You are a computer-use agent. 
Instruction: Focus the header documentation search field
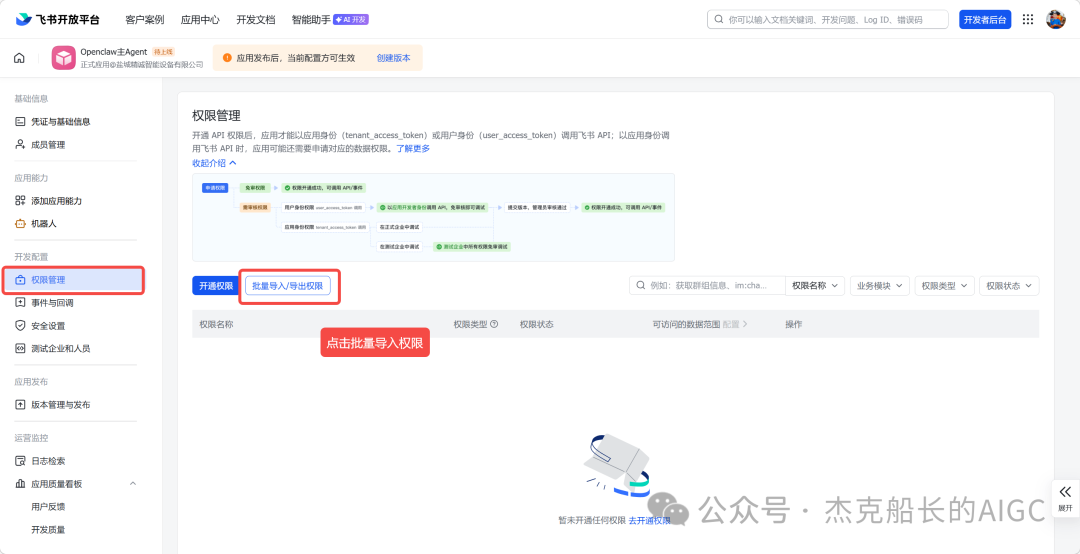tap(828, 19)
